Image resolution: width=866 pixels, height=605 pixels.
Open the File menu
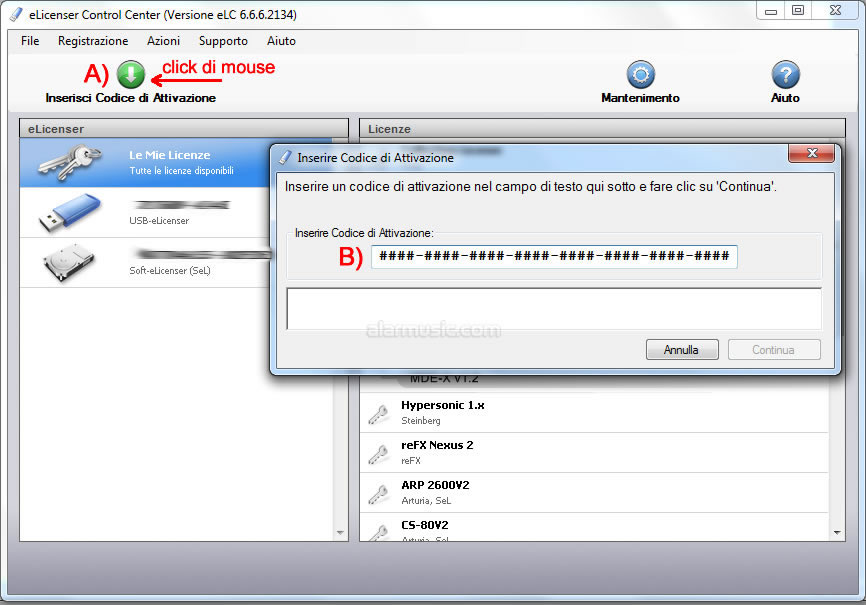(x=30, y=41)
